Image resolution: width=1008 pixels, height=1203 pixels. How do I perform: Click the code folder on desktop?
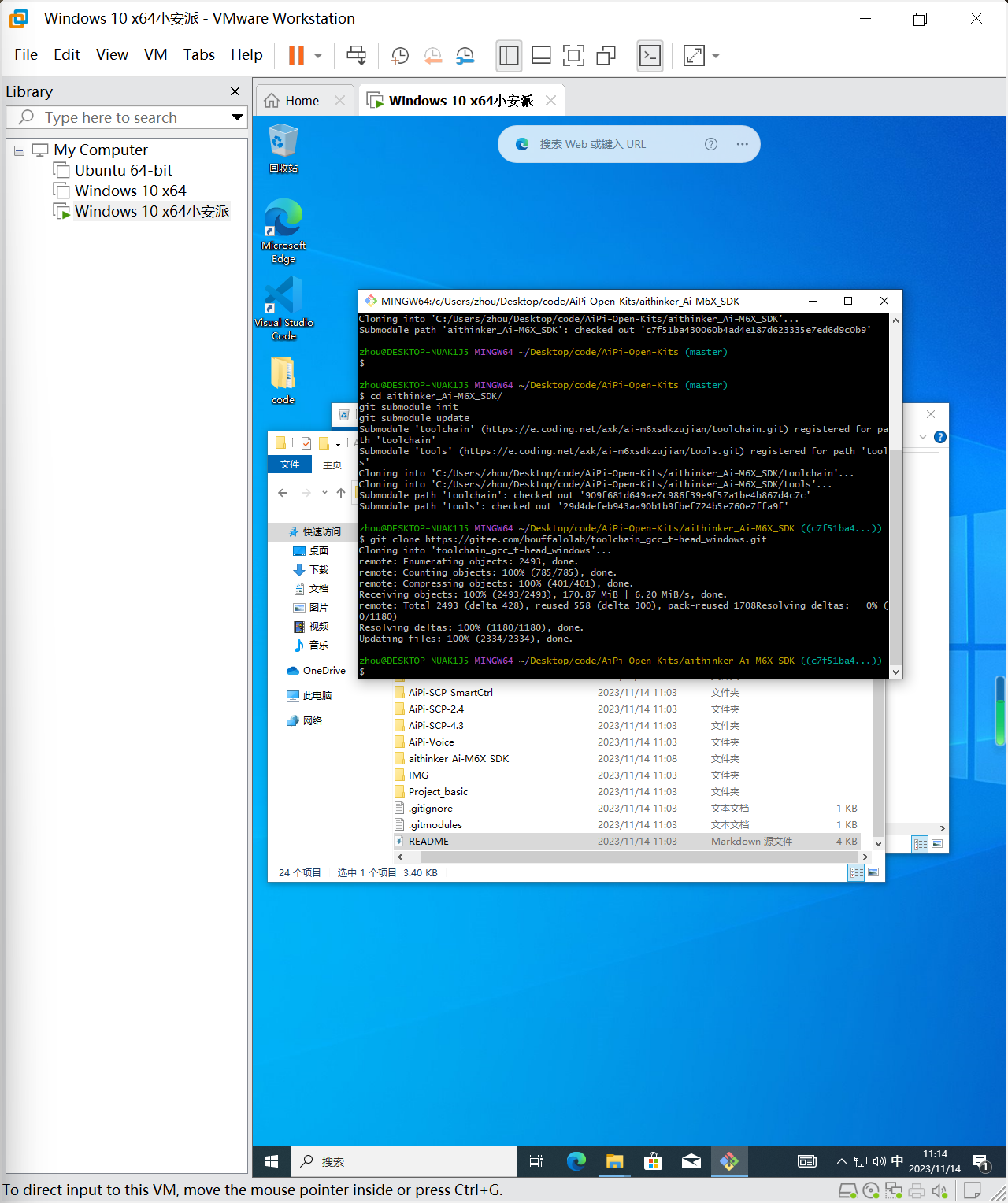click(283, 380)
